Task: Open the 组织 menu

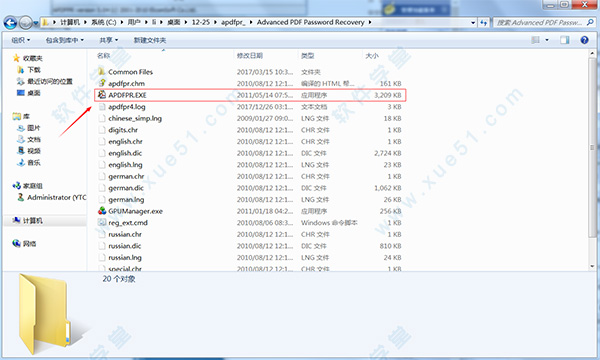Action: [x=20, y=40]
